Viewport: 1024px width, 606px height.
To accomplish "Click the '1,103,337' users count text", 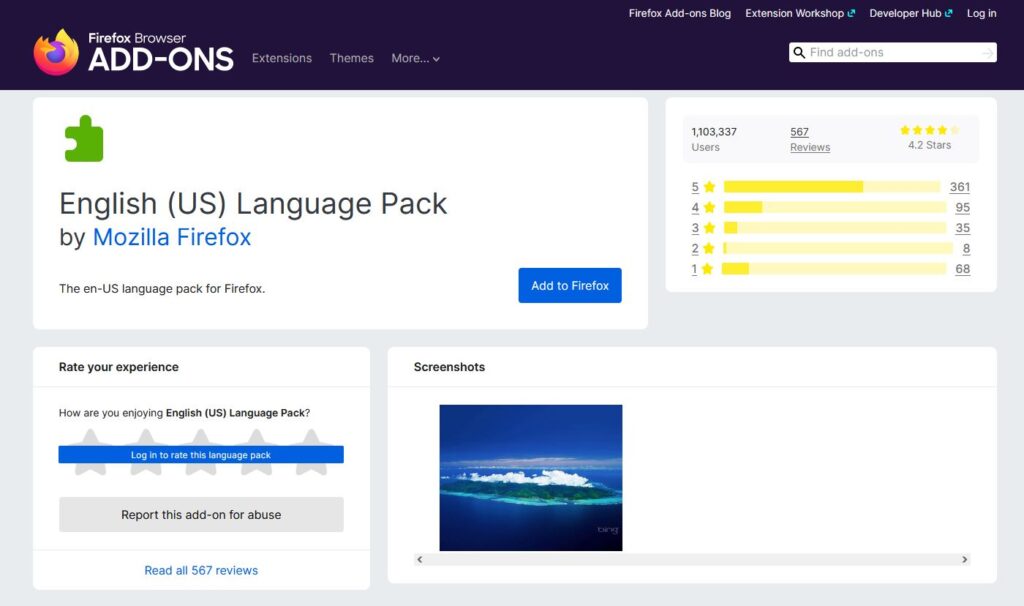I will [x=714, y=132].
